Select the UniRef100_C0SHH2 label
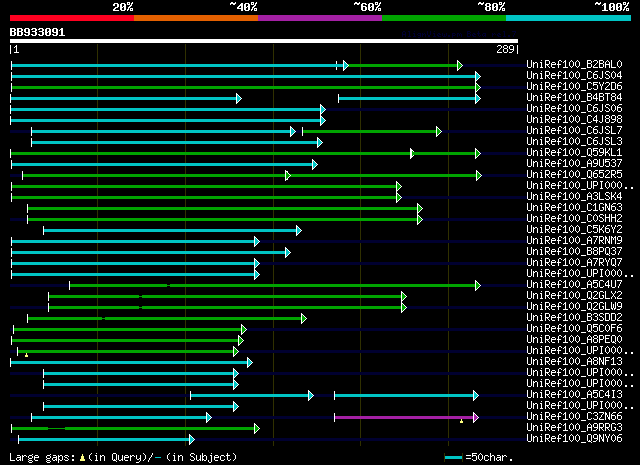This screenshot has height=465, width=640. [x=574, y=219]
